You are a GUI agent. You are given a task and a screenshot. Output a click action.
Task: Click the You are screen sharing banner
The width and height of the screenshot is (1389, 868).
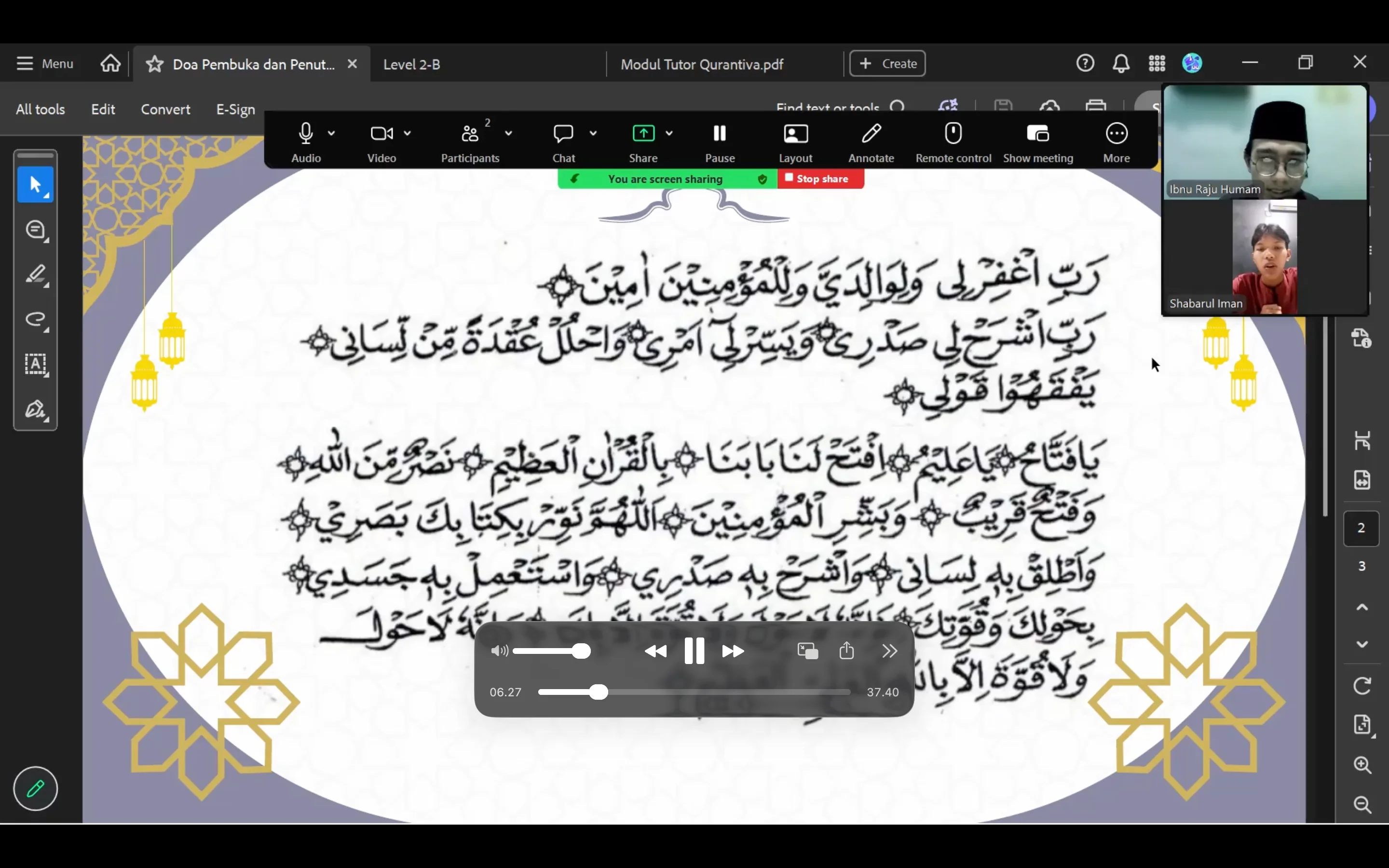click(667, 178)
